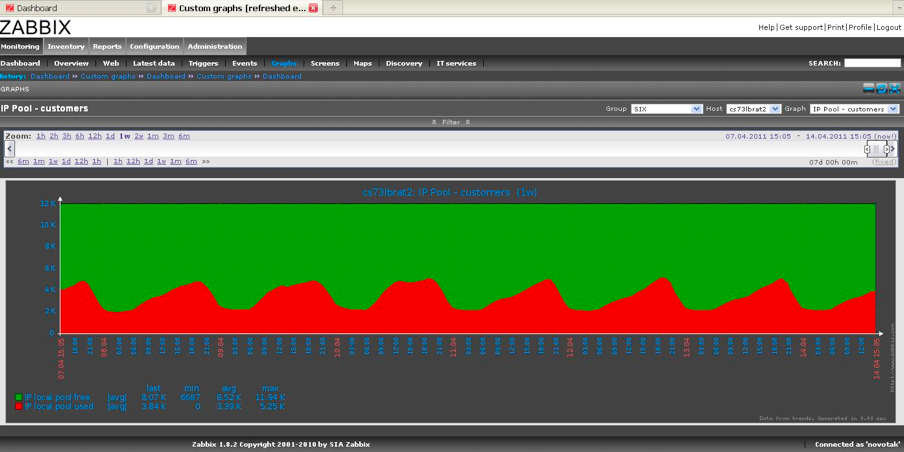This screenshot has height=452, width=904.
Task: Click the blue reset refresh icon
Action: 882,89
